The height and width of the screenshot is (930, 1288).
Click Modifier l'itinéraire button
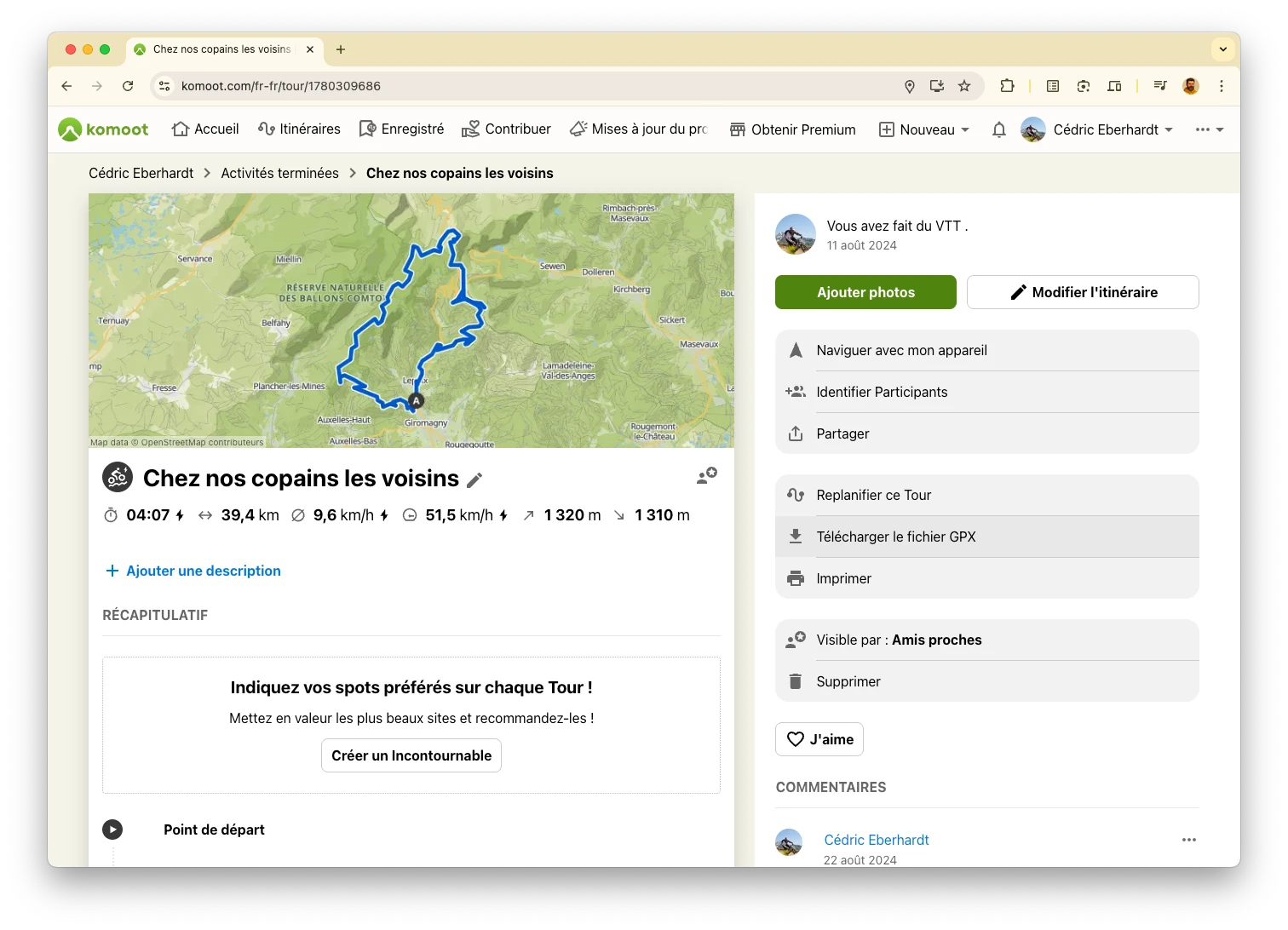point(1083,292)
